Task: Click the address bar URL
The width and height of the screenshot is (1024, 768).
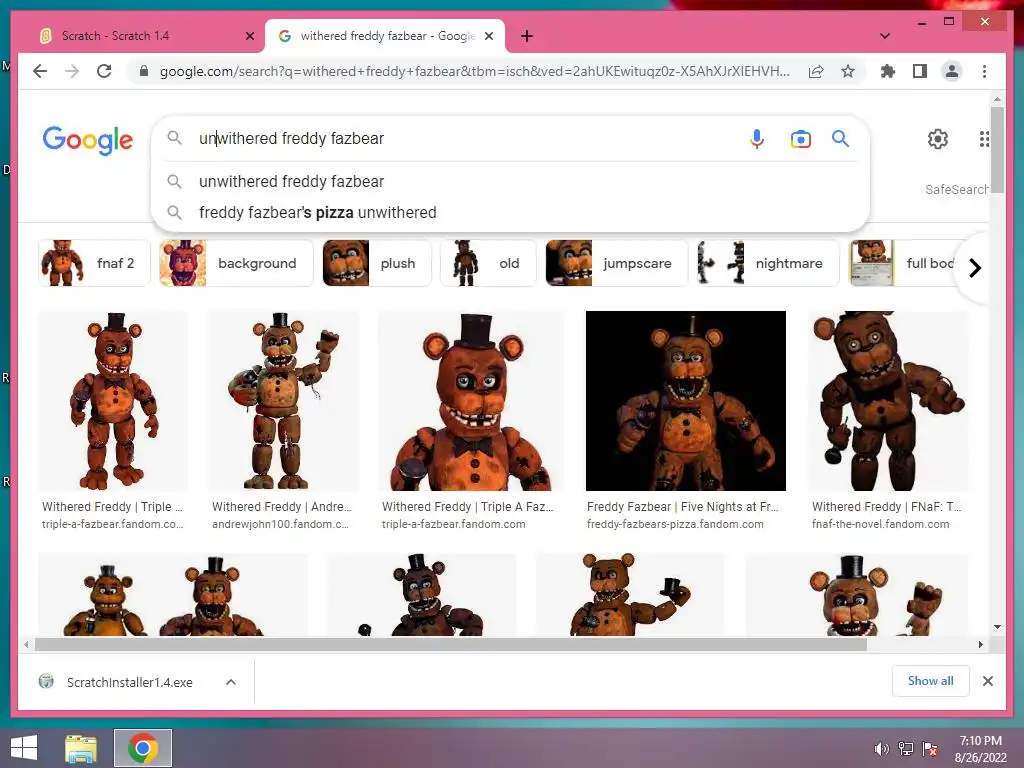Action: [x=474, y=71]
